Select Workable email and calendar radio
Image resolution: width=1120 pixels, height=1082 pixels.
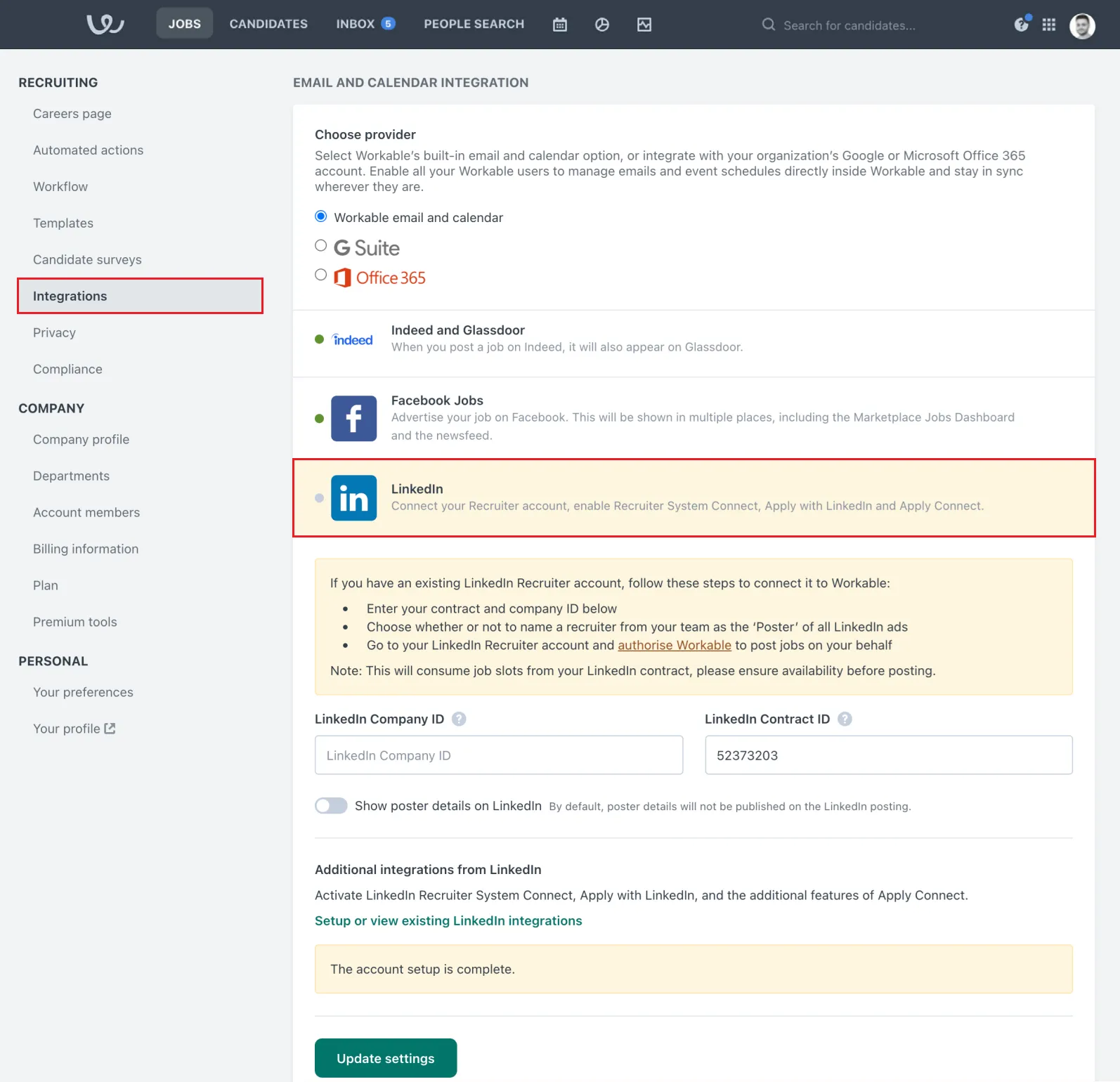[321, 216]
